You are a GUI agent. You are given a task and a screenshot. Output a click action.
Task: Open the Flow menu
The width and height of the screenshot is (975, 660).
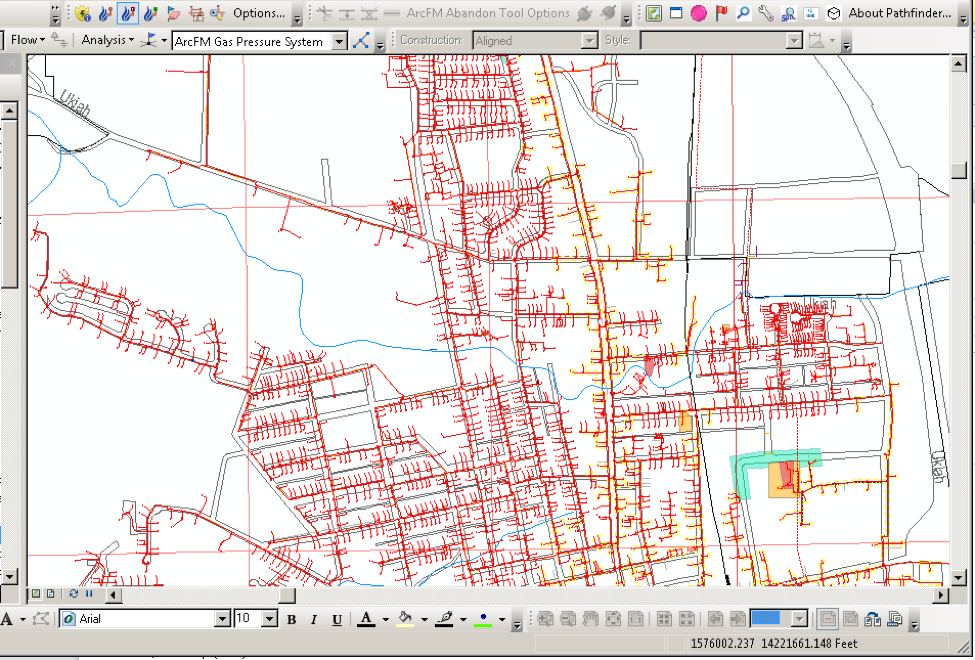click(x=27, y=40)
